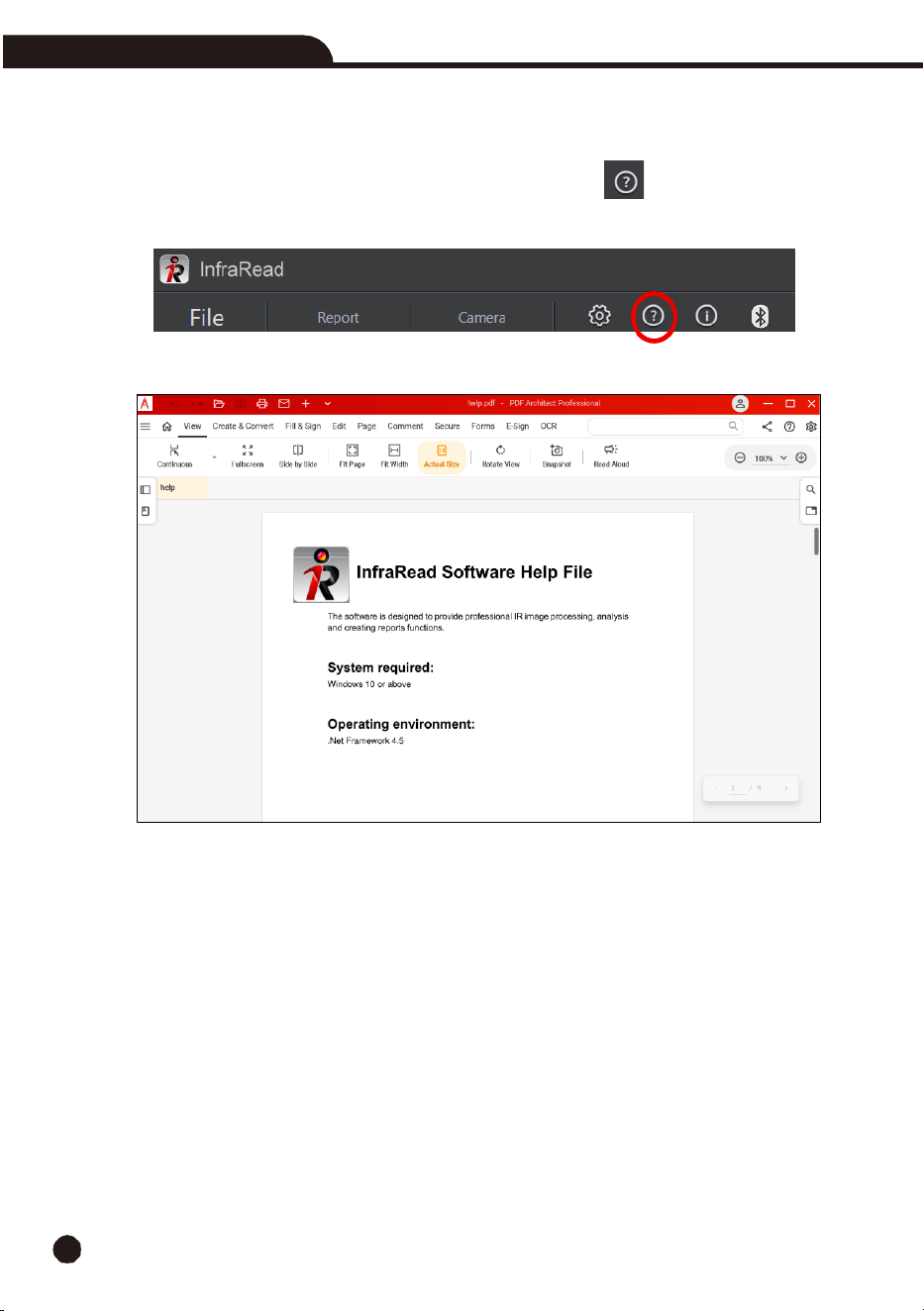
Task: Click the 'InfraRead Software Help File' heading
Action: 474,572
